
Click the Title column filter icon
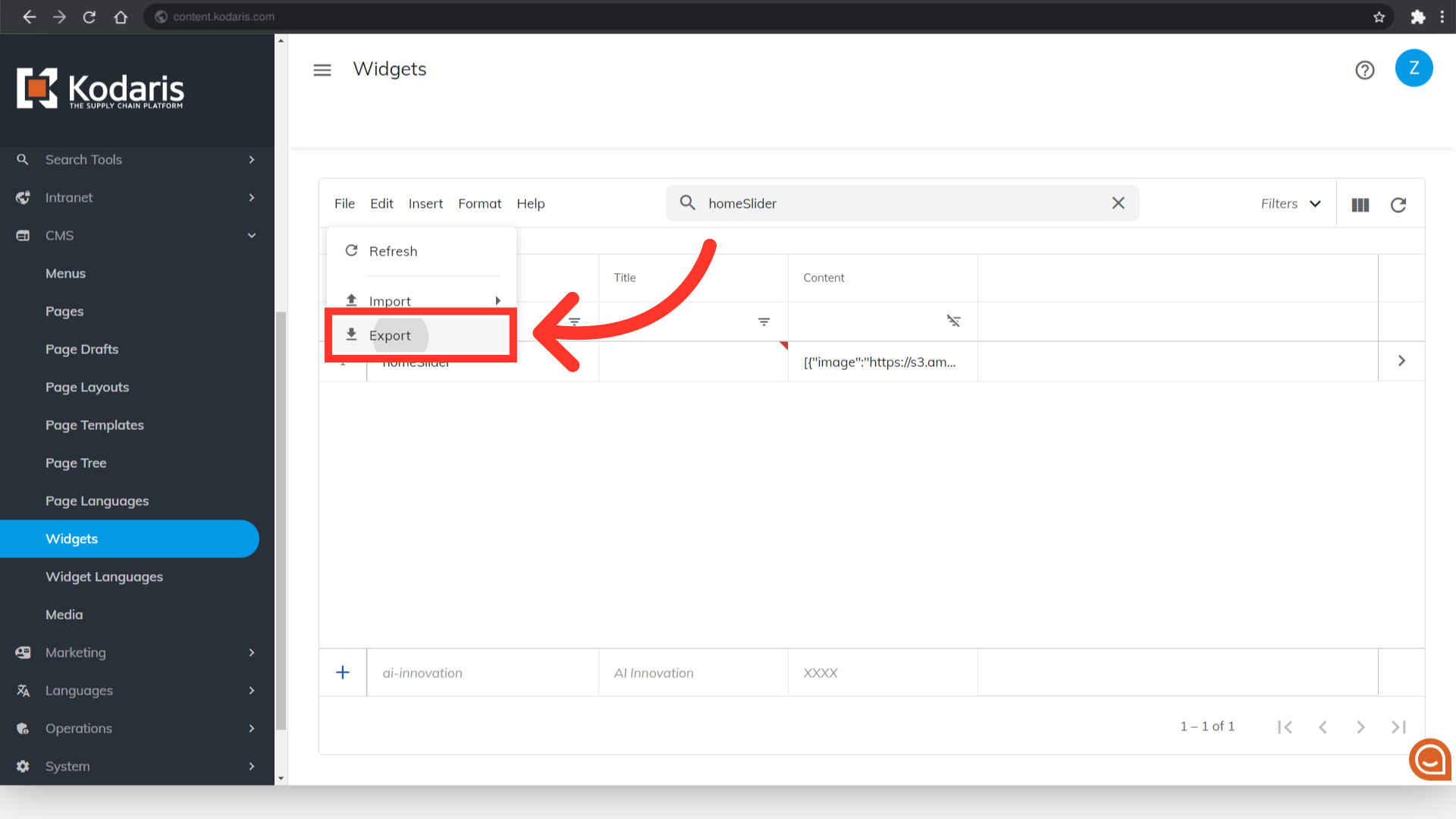pyautogui.click(x=764, y=322)
